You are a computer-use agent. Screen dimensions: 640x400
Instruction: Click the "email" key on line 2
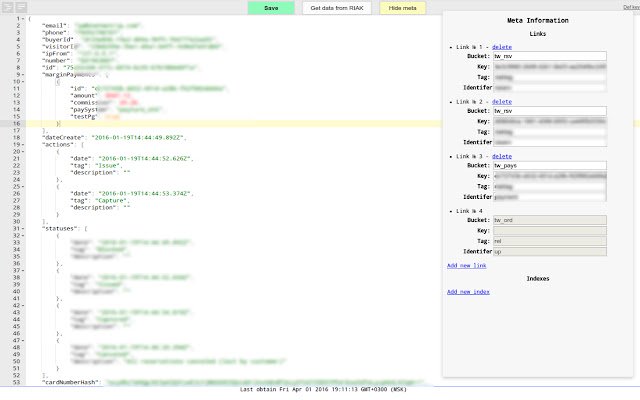(x=54, y=26)
